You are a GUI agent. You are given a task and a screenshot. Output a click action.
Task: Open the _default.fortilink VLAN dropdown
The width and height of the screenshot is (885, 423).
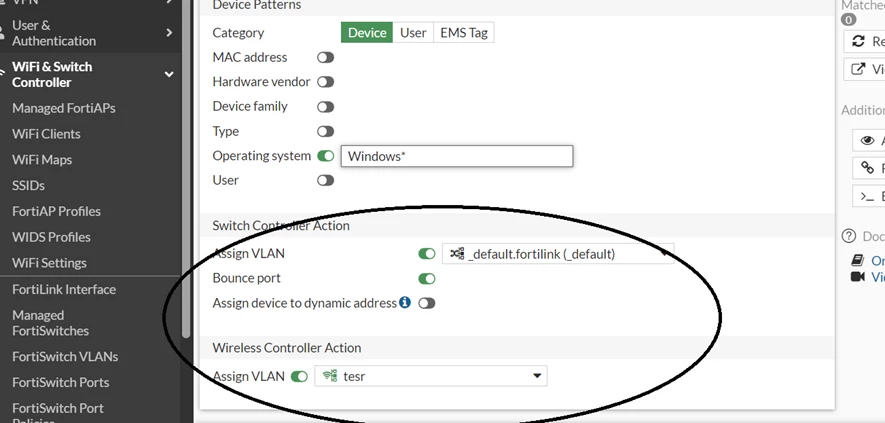(558, 254)
